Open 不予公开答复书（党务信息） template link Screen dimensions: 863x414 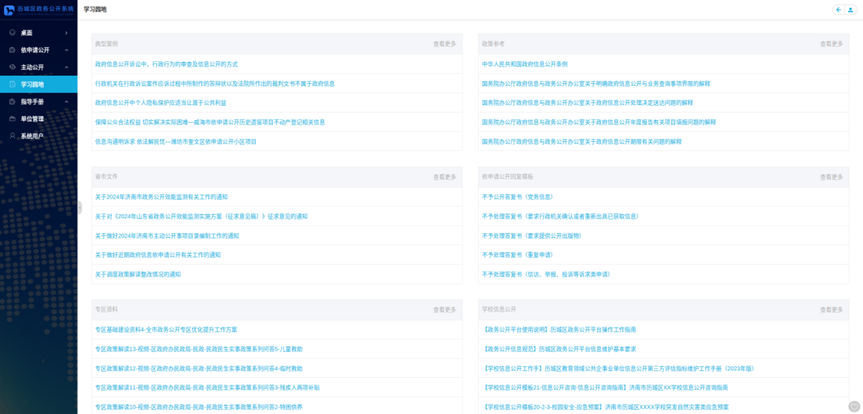pyautogui.click(x=517, y=197)
